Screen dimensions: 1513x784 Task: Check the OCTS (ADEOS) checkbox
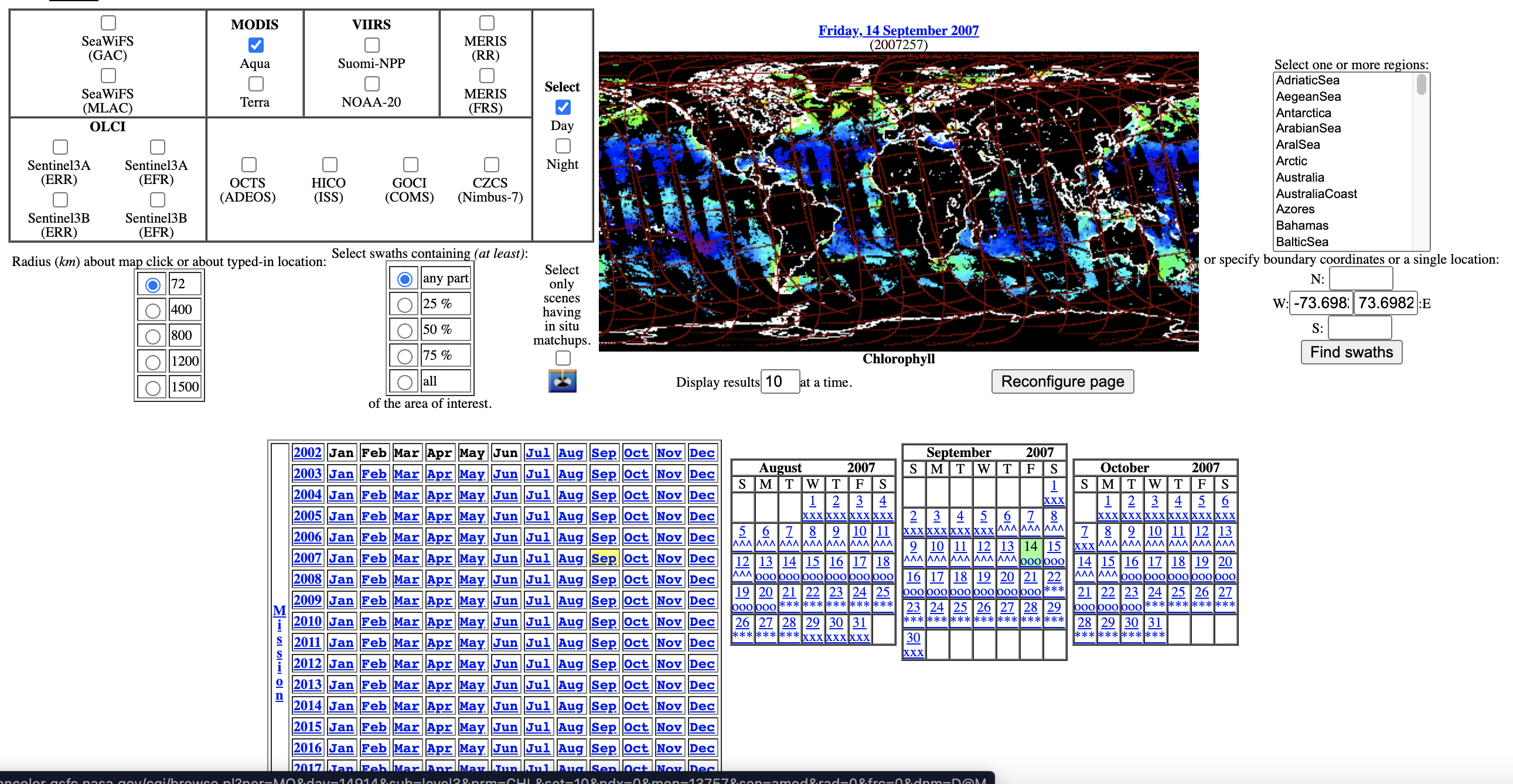248,165
